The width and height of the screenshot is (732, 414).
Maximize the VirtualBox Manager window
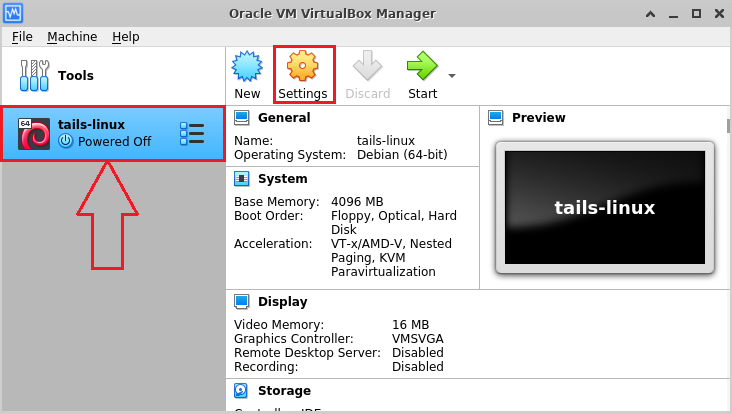pyautogui.click(x=696, y=14)
